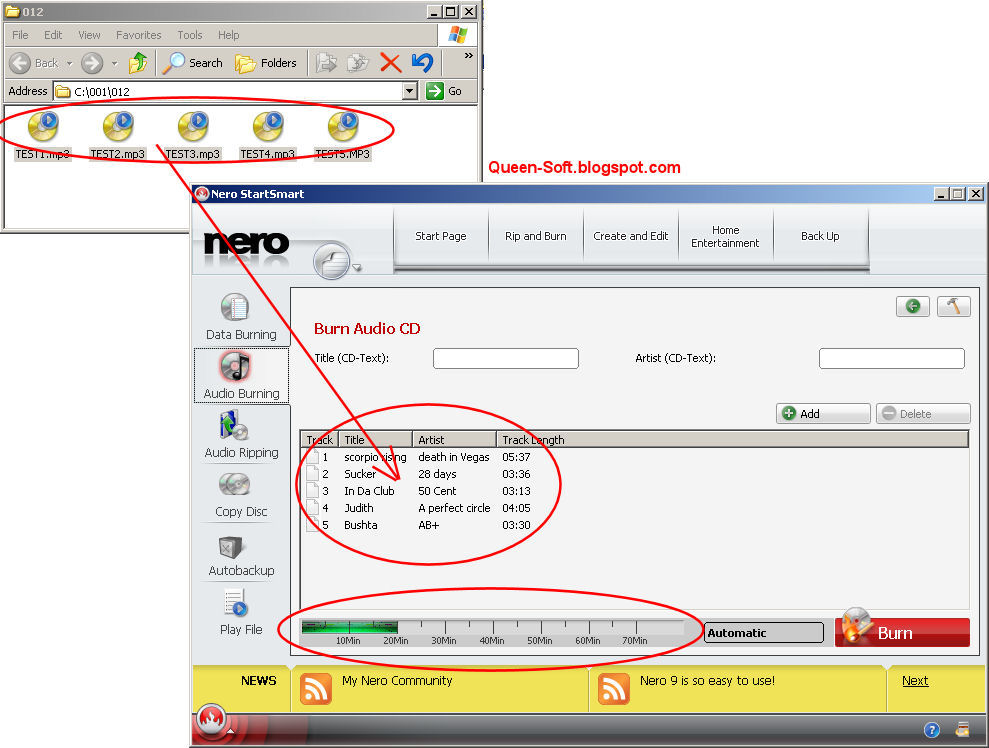
Task: Select TEST1.mp3 file in Explorer window
Action: 43,136
